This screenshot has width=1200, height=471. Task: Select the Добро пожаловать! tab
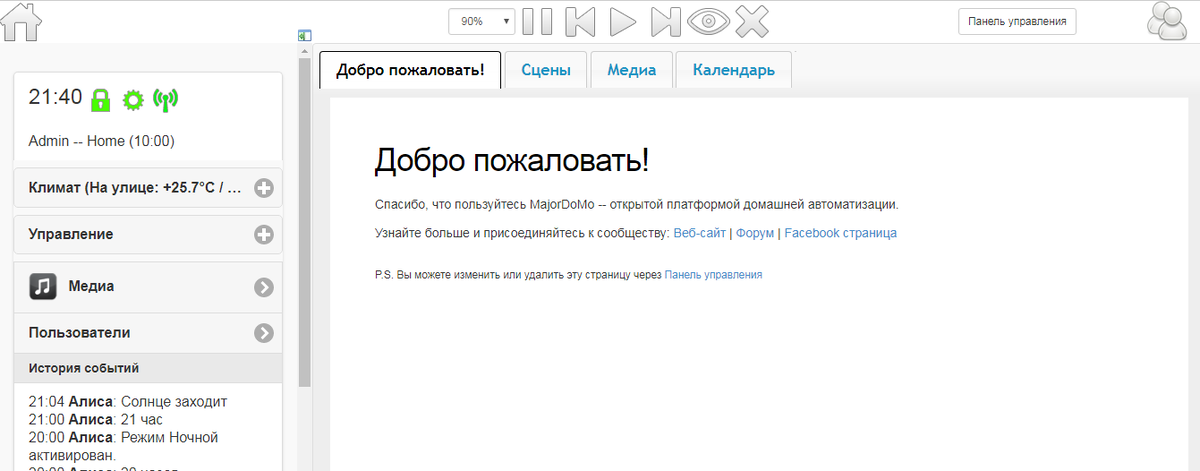pyautogui.click(x=410, y=70)
